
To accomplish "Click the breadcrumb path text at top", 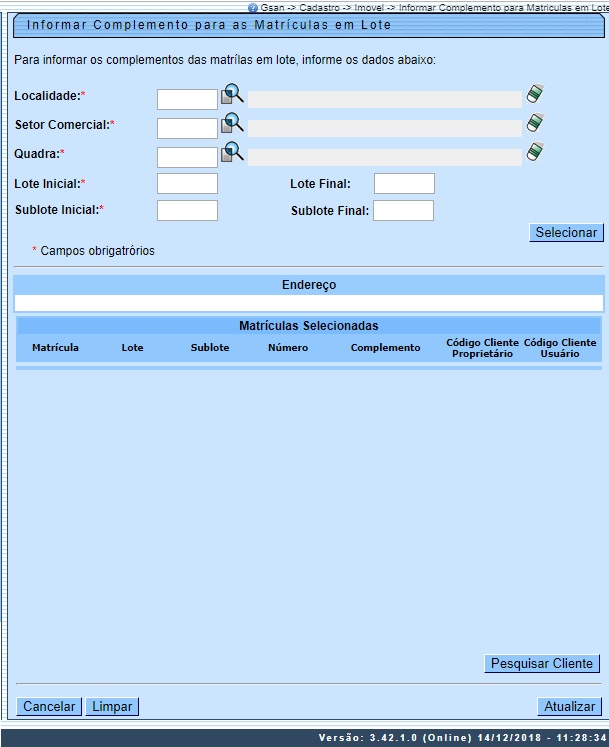I will coord(435,8).
